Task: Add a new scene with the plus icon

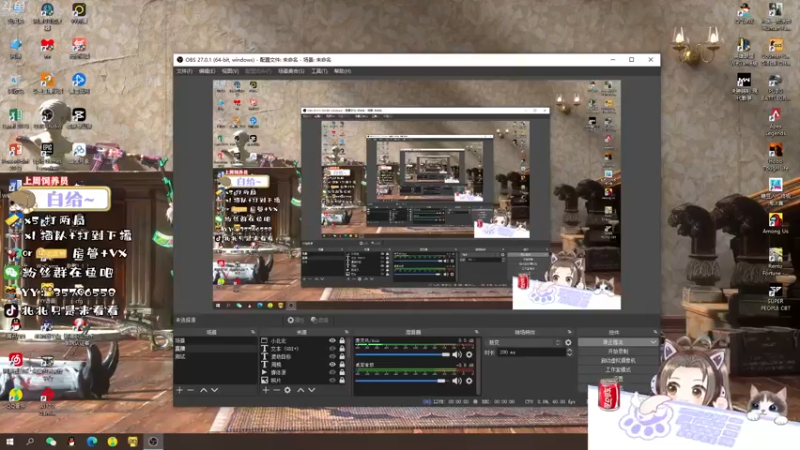Action: pos(180,390)
